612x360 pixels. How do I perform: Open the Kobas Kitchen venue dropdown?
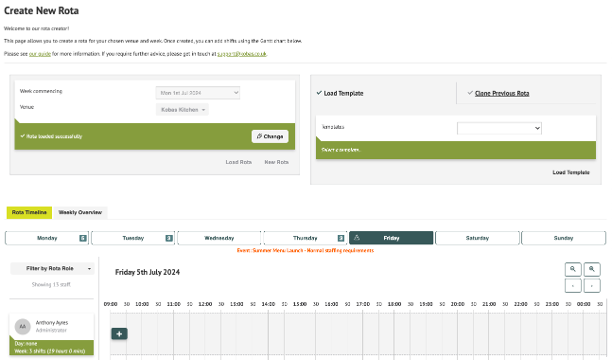tap(182, 110)
